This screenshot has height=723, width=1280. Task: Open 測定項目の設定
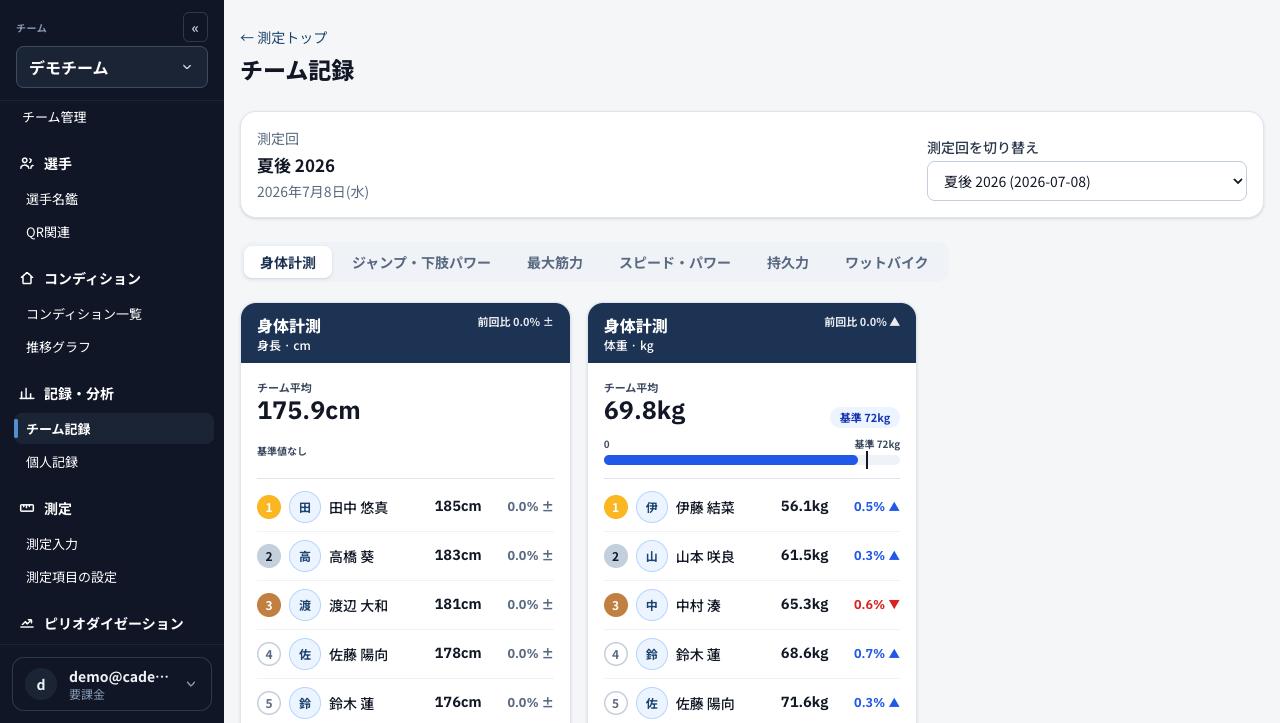(71, 577)
